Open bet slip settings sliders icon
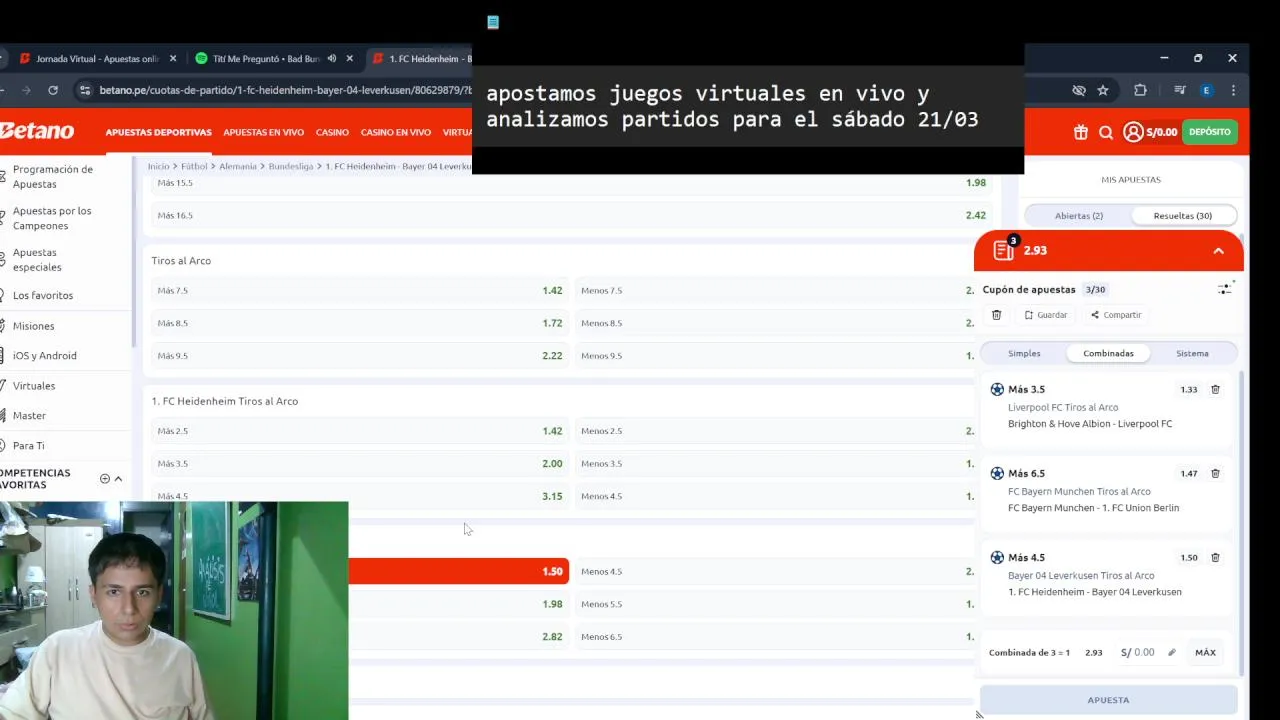This screenshot has height=720, width=1280. click(x=1225, y=289)
